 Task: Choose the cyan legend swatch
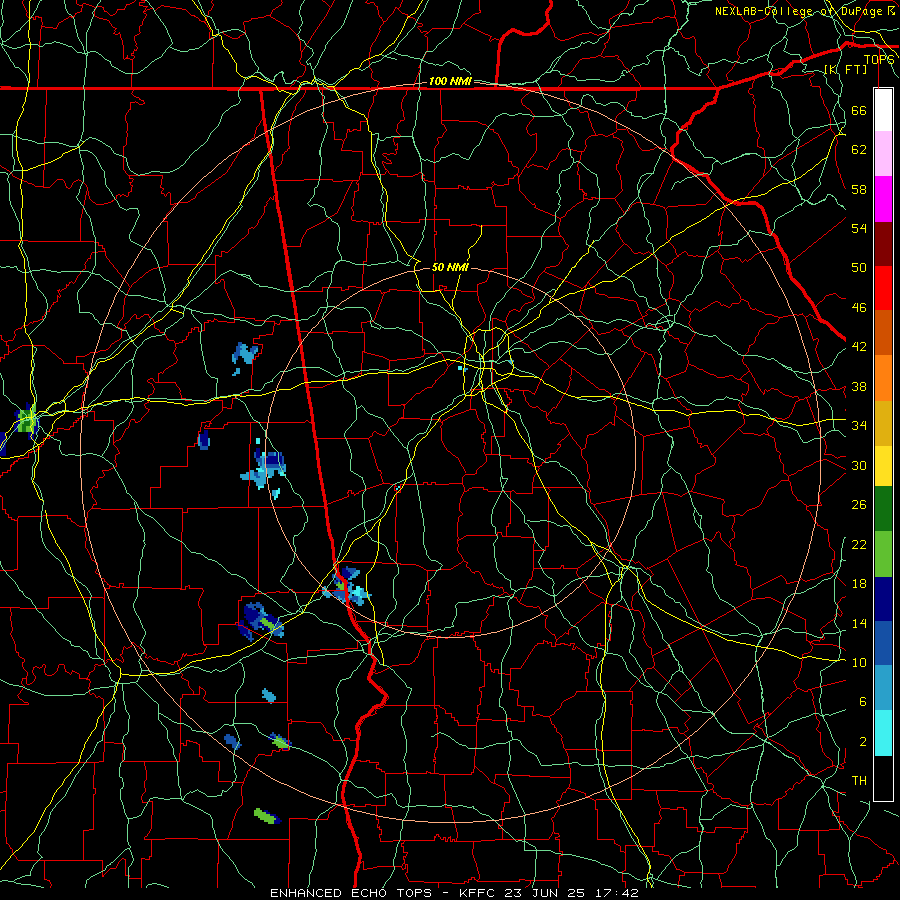point(883,733)
